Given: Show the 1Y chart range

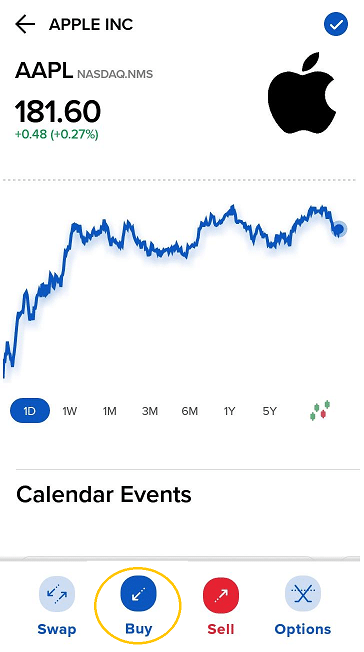Looking at the screenshot, I should pos(229,411).
